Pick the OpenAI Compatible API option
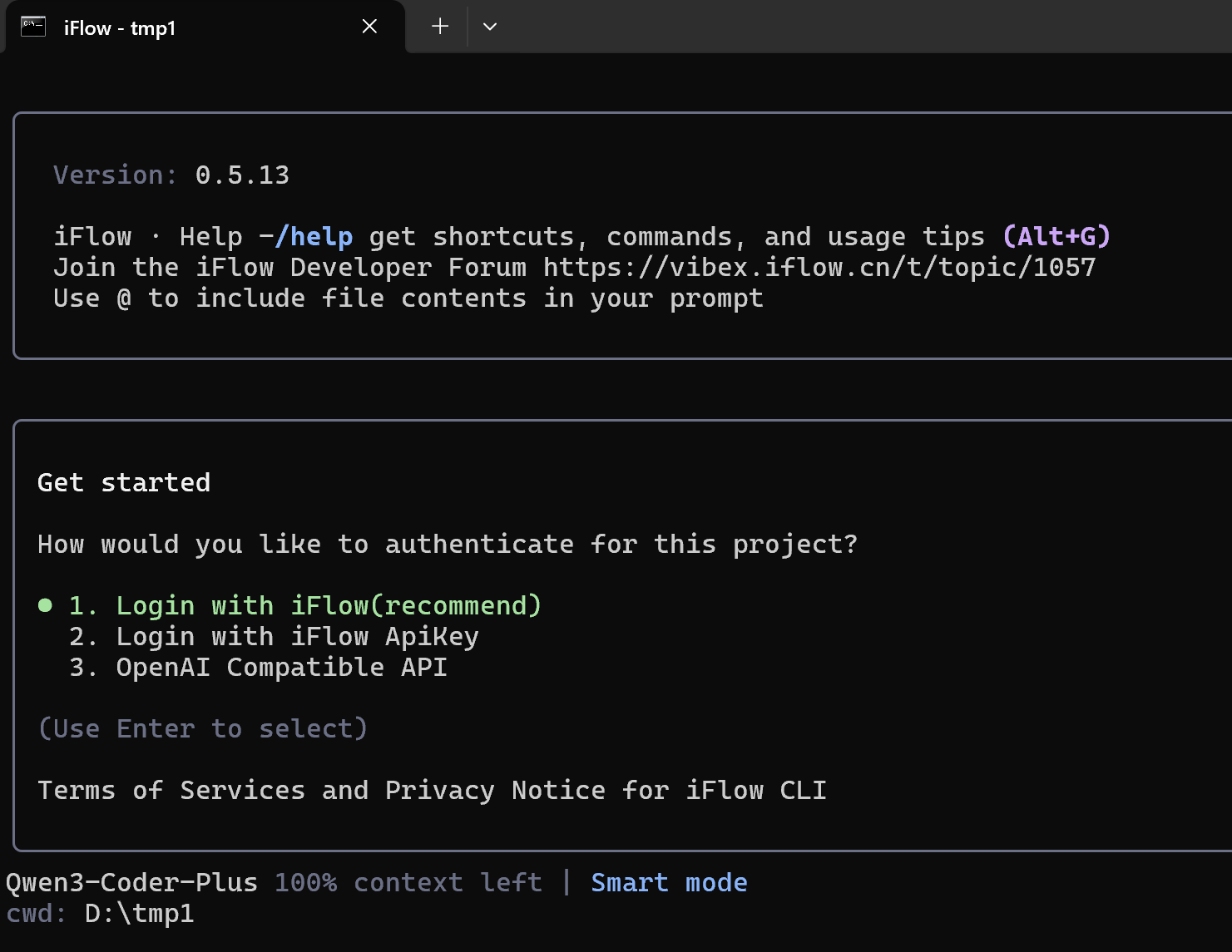1232x952 pixels. [258, 667]
